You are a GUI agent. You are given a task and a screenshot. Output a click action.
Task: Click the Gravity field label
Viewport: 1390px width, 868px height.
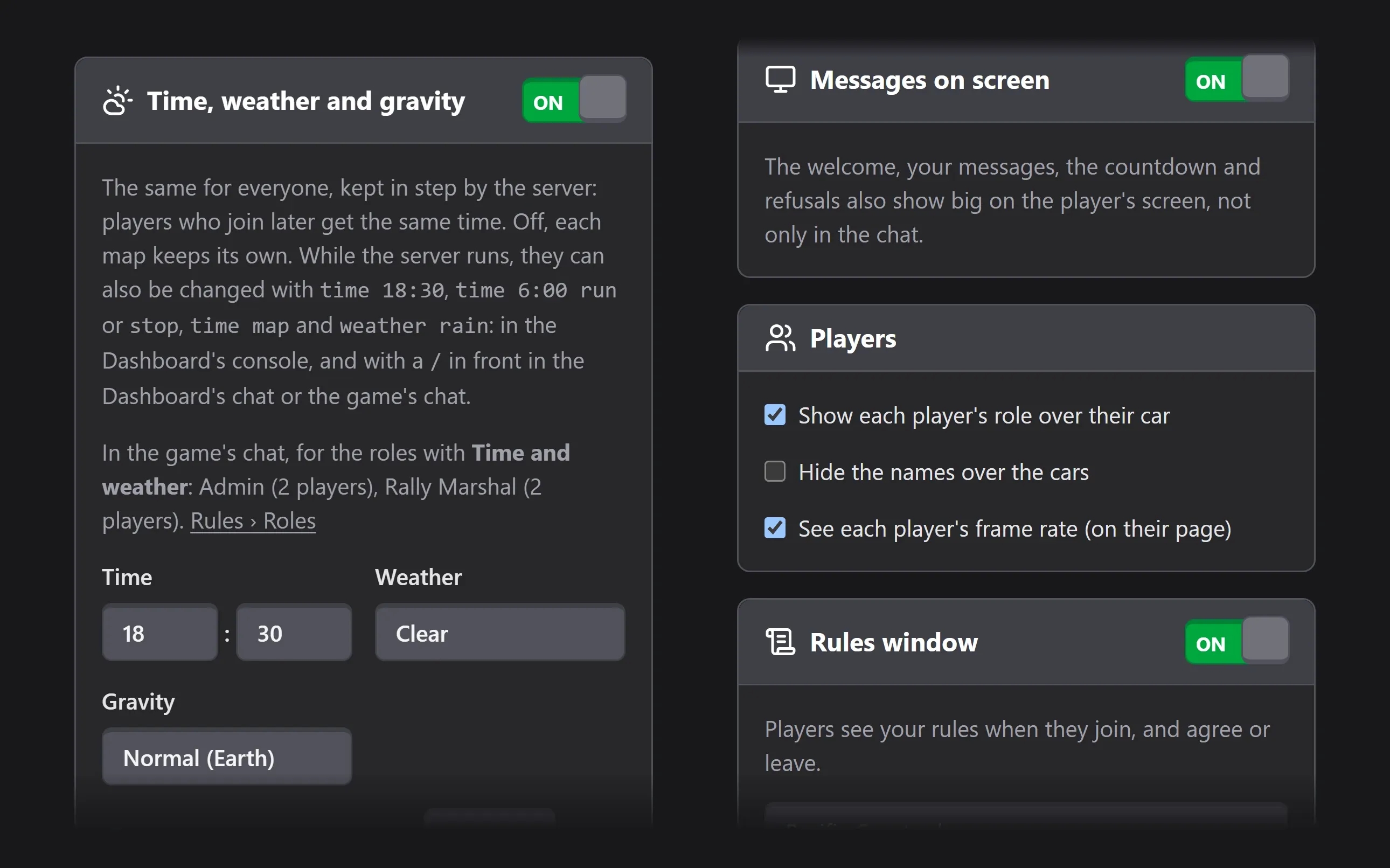point(138,702)
